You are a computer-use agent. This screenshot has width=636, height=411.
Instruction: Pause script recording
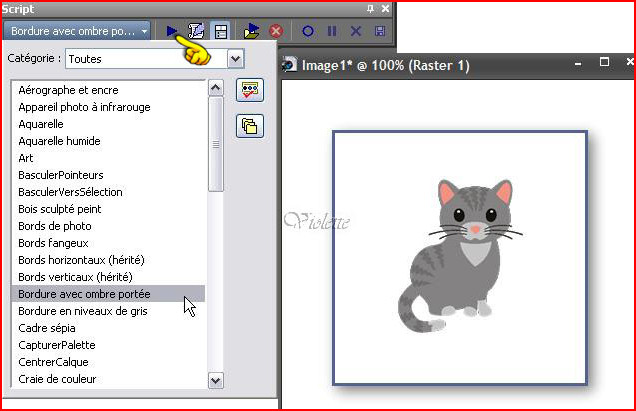click(x=332, y=31)
